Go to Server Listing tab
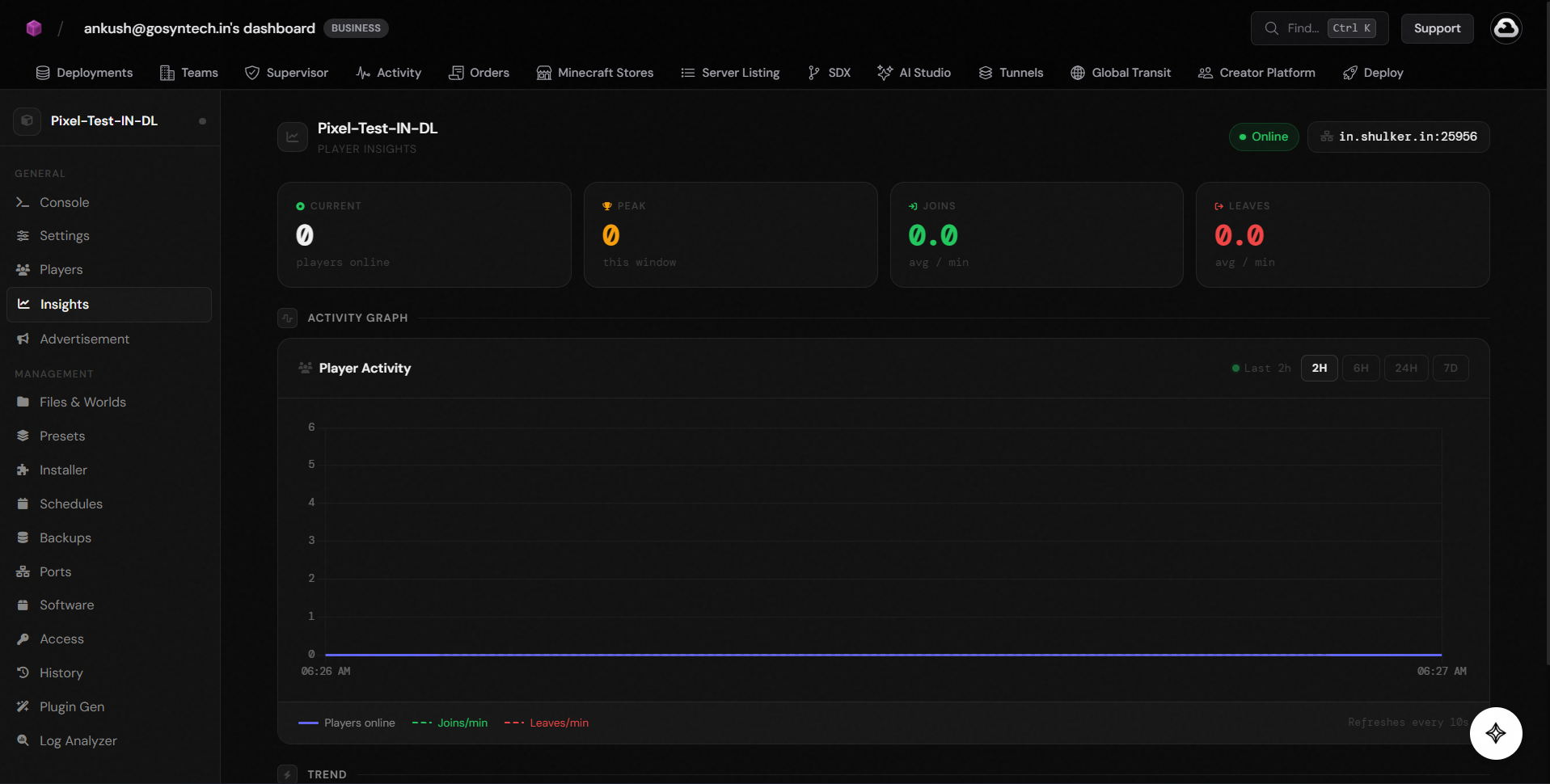Image resolution: width=1550 pixels, height=784 pixels. [x=730, y=73]
